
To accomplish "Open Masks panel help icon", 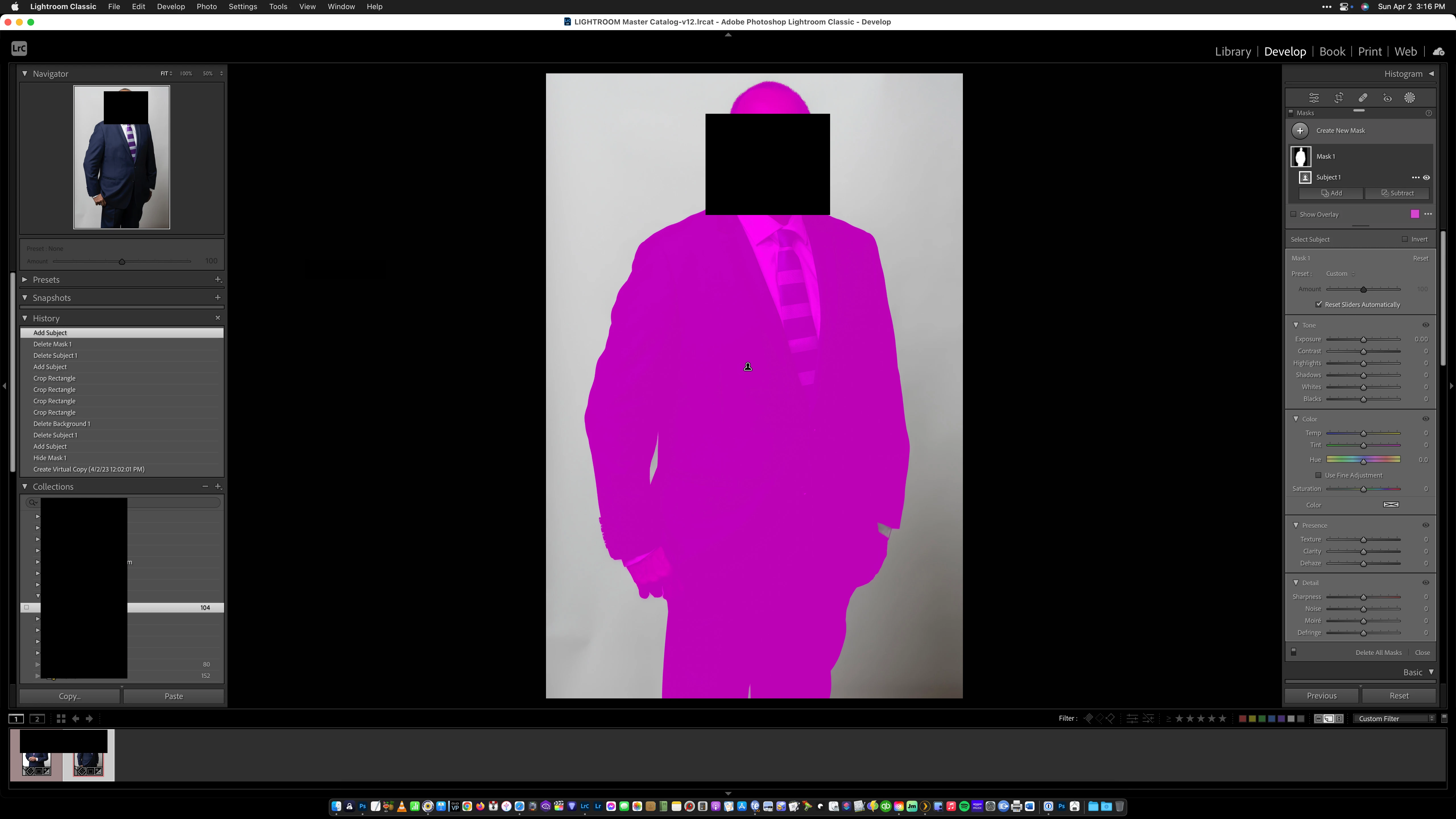I will pyautogui.click(x=1429, y=113).
